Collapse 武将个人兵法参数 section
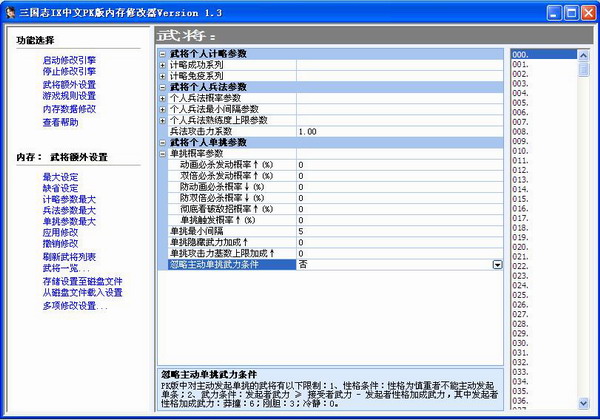Viewport: 600px width, 420px height. point(162,87)
